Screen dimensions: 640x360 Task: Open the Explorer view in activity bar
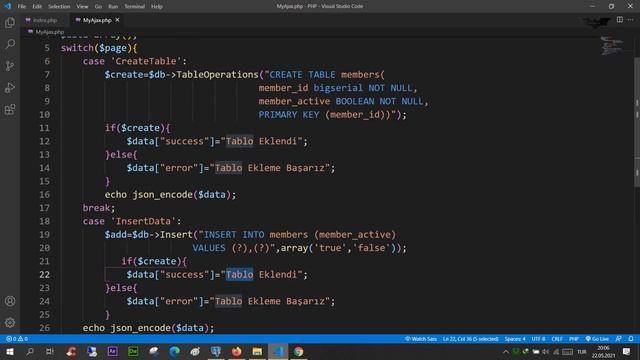tap(10, 22)
